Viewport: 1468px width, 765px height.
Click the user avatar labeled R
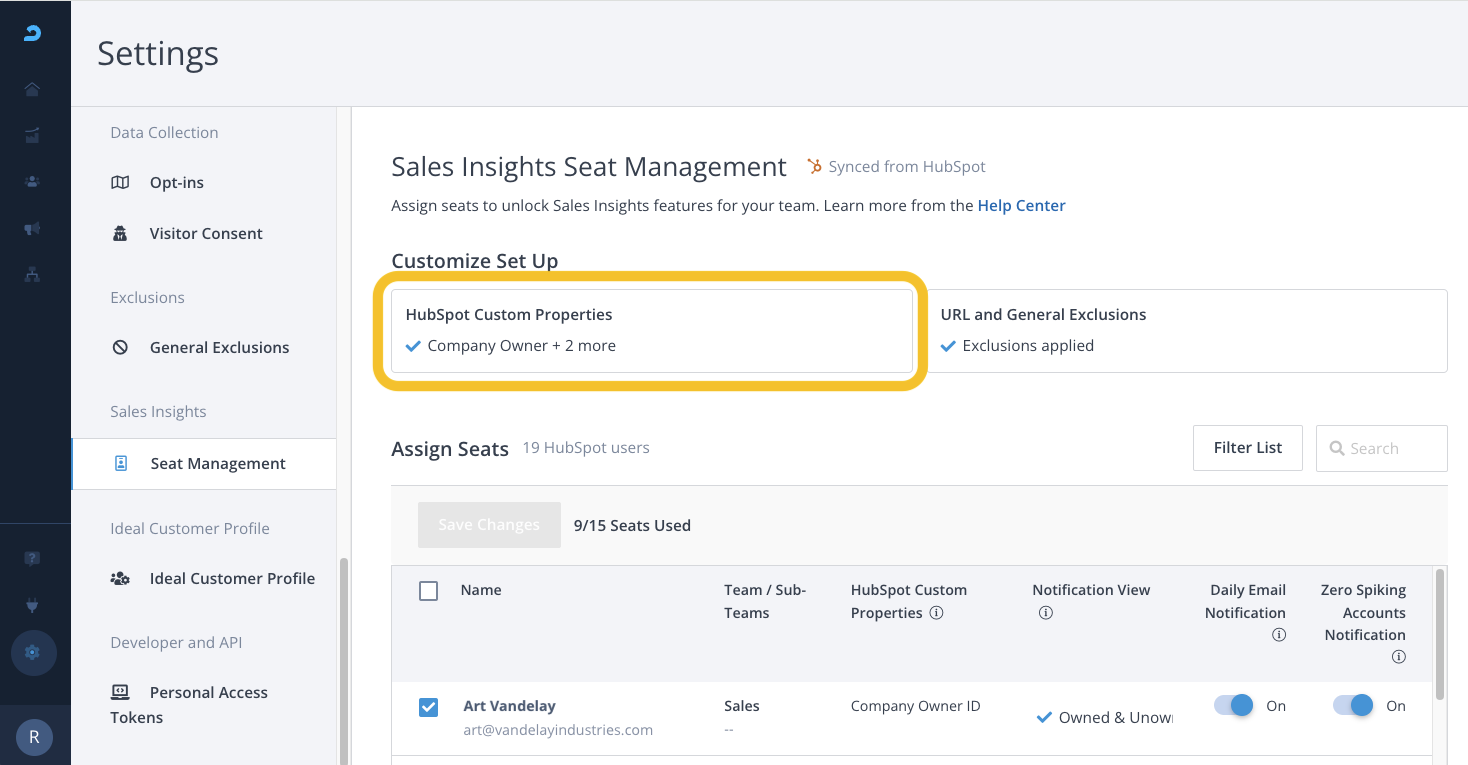click(x=34, y=737)
